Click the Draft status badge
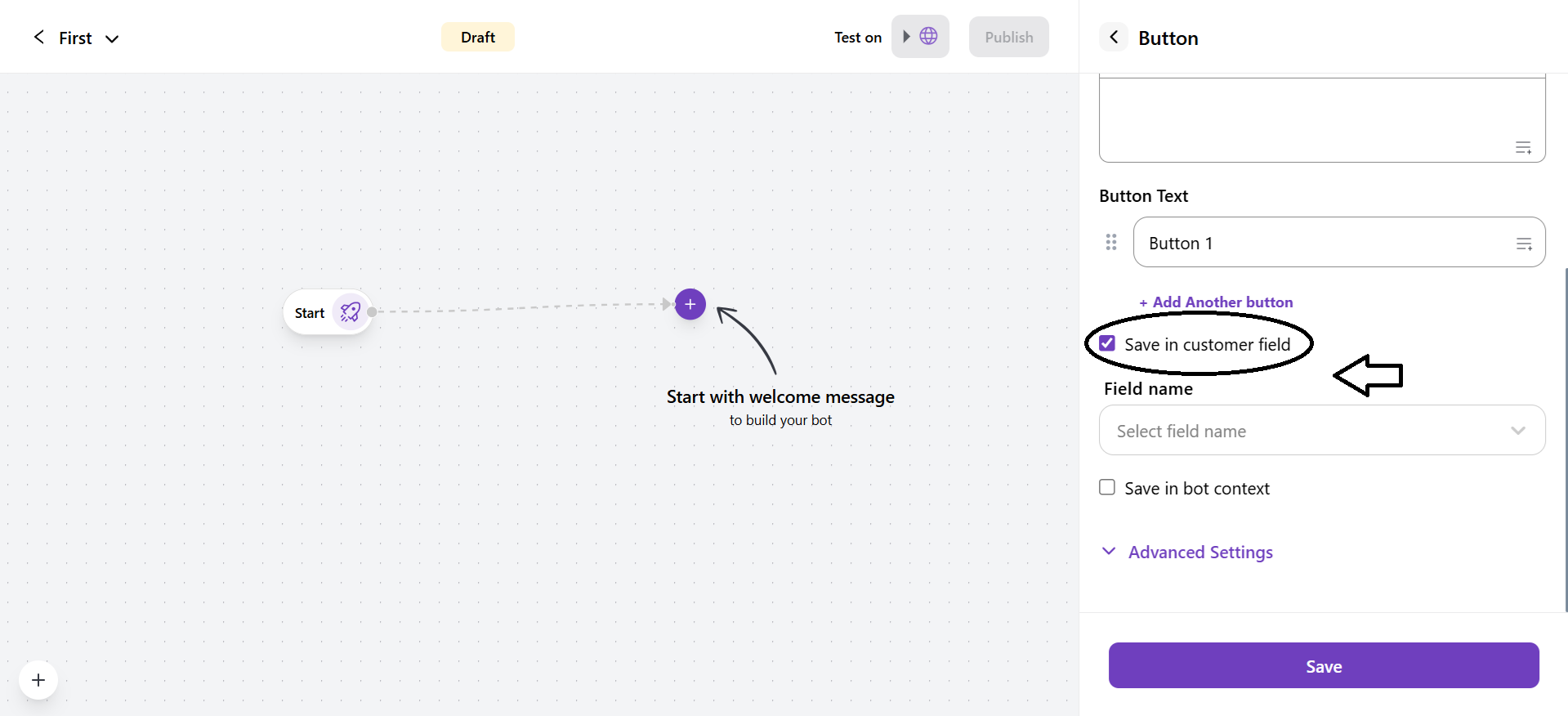The height and width of the screenshot is (716, 1568). click(477, 37)
